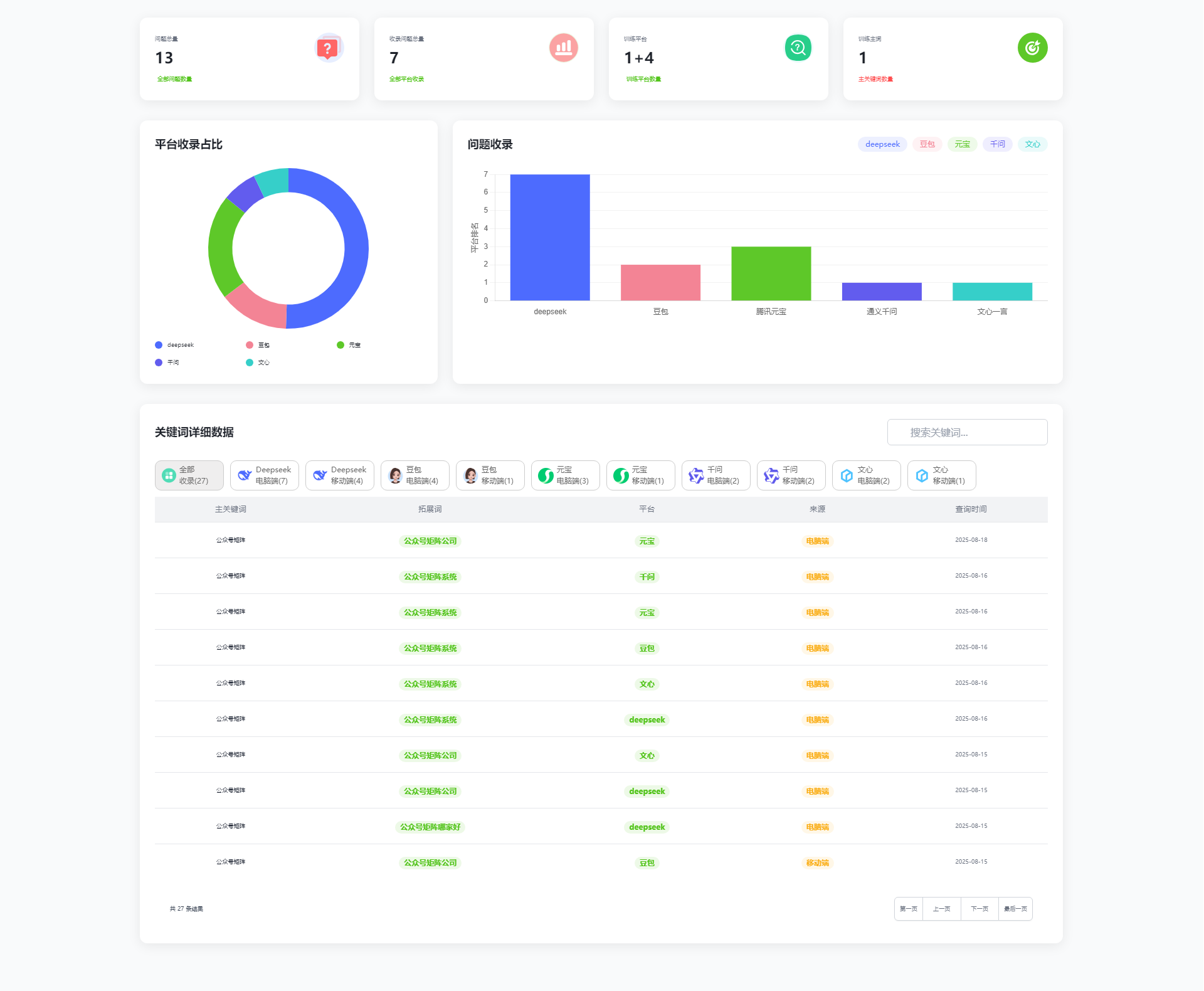
Task: Select the 文心 移动端(1) filter tab
Action: coord(942,475)
